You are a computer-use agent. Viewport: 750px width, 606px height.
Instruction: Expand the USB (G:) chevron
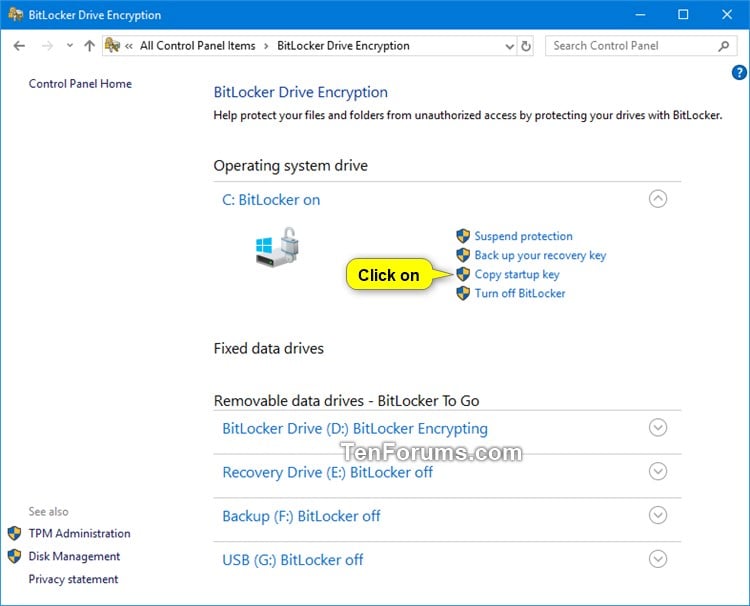coord(658,559)
